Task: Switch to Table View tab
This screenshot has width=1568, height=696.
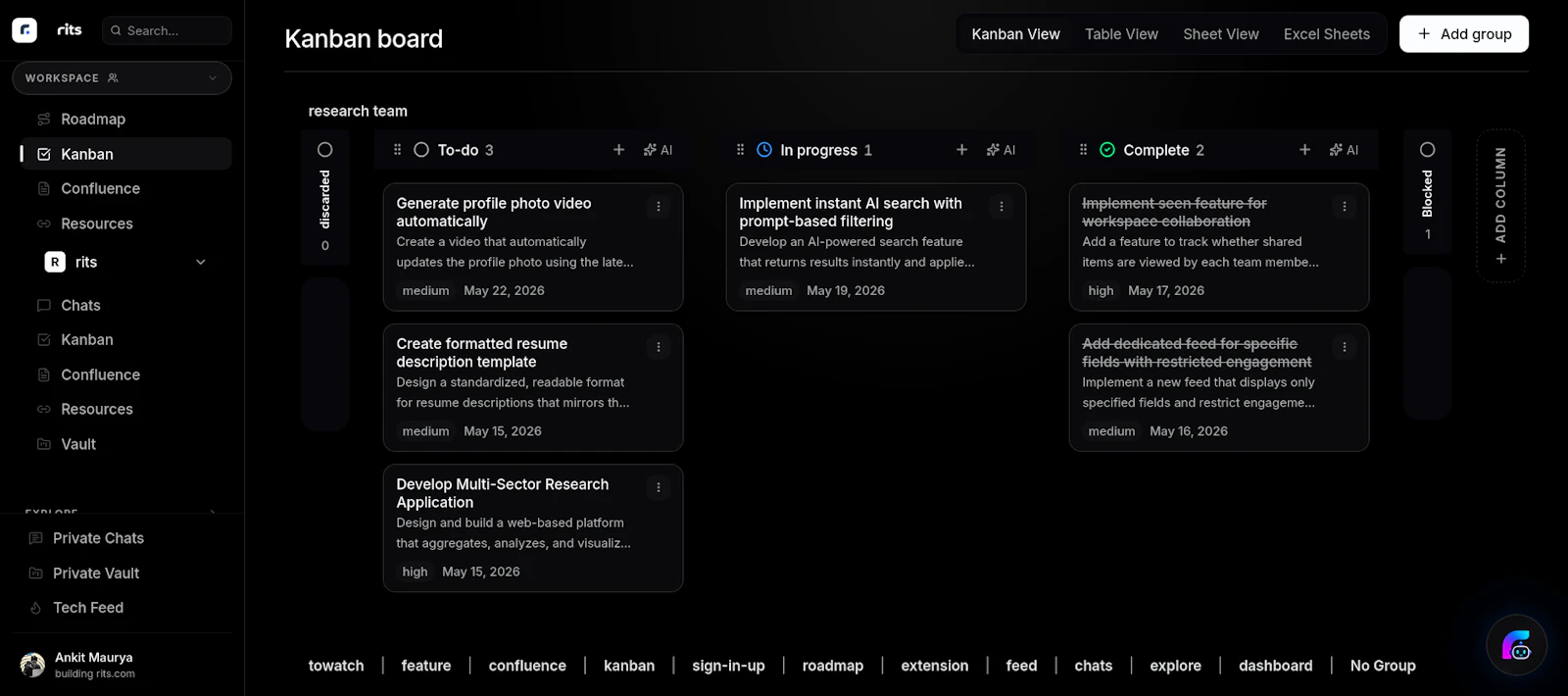Action: pos(1121,34)
